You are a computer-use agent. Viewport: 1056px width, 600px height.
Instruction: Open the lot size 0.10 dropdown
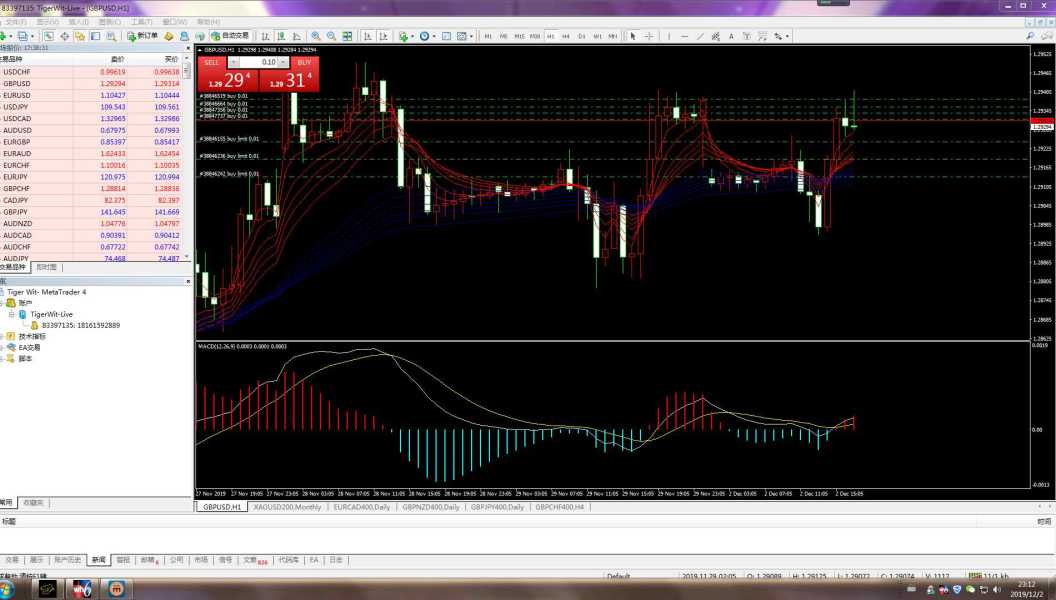click(284, 62)
